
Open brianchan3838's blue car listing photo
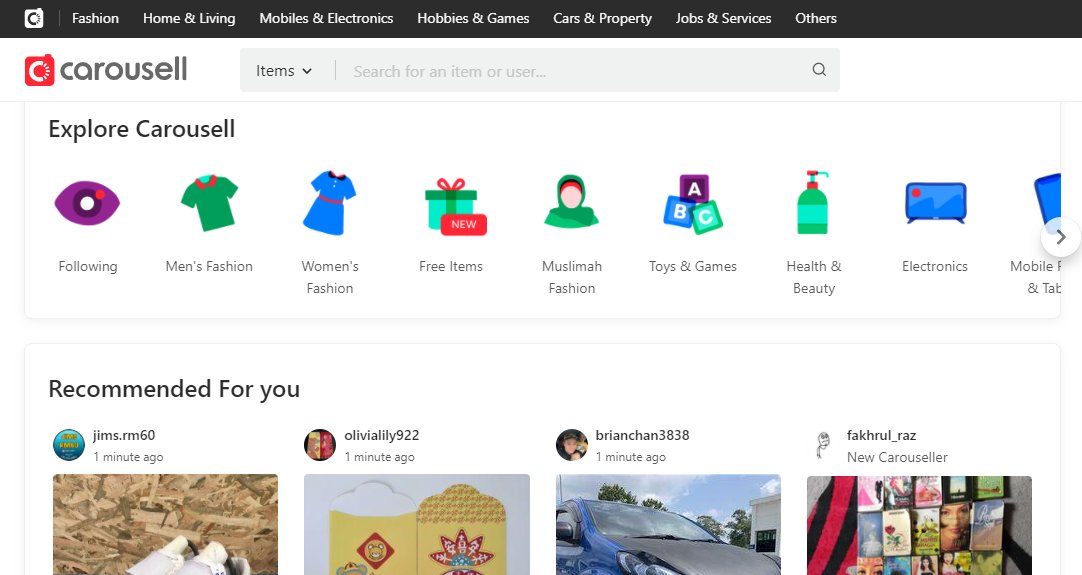[668, 524]
